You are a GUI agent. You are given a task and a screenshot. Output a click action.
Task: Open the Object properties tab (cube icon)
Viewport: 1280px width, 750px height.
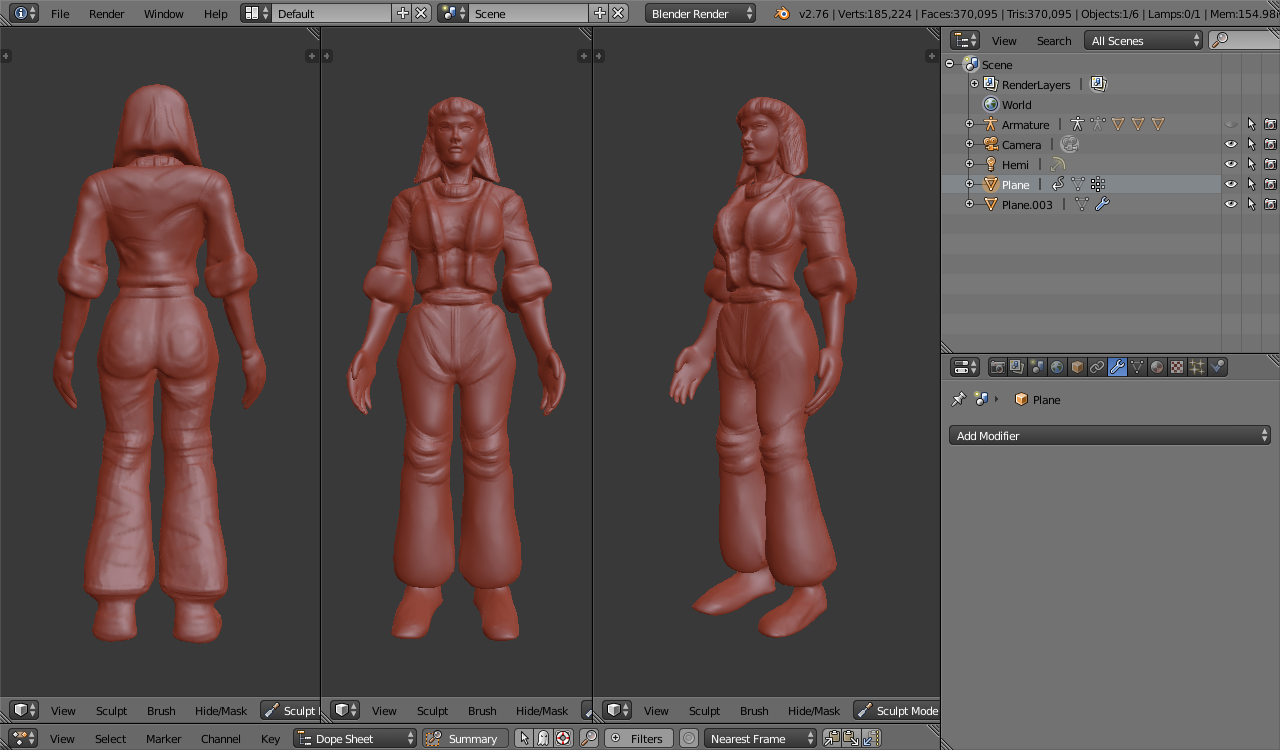pyautogui.click(x=1077, y=367)
